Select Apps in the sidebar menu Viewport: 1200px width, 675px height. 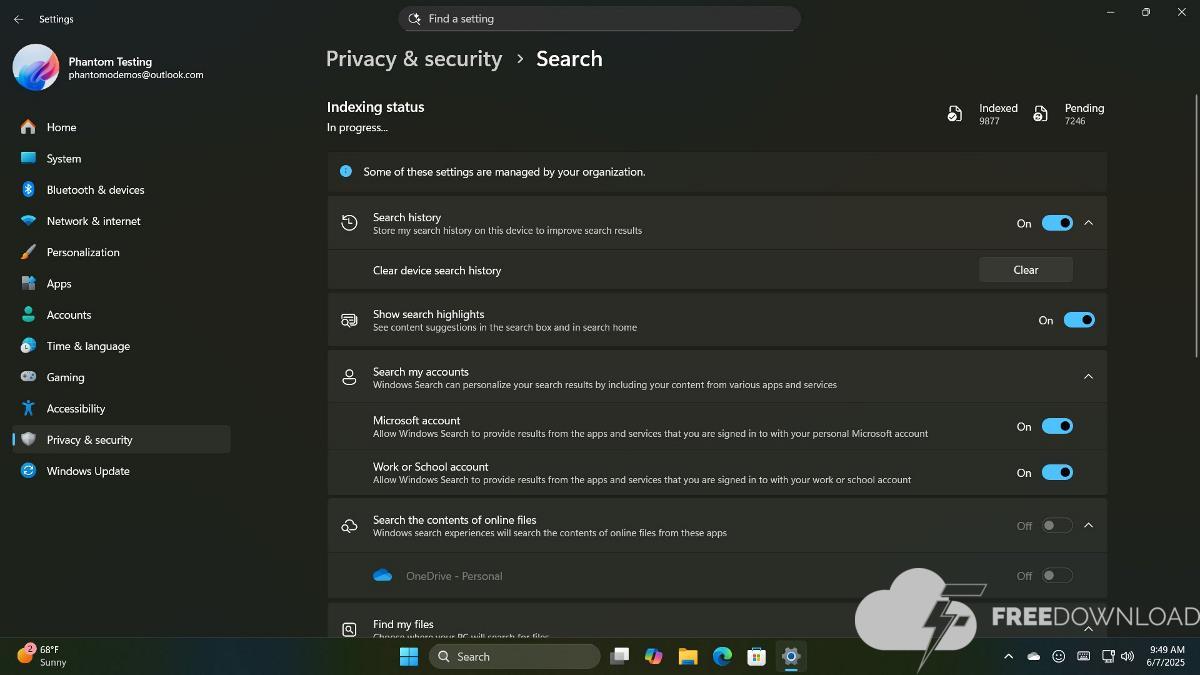[59, 284]
